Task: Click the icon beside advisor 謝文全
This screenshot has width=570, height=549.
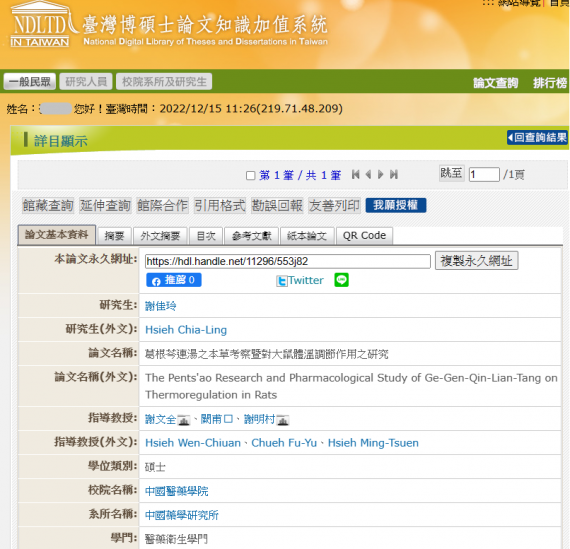Action: (184, 420)
